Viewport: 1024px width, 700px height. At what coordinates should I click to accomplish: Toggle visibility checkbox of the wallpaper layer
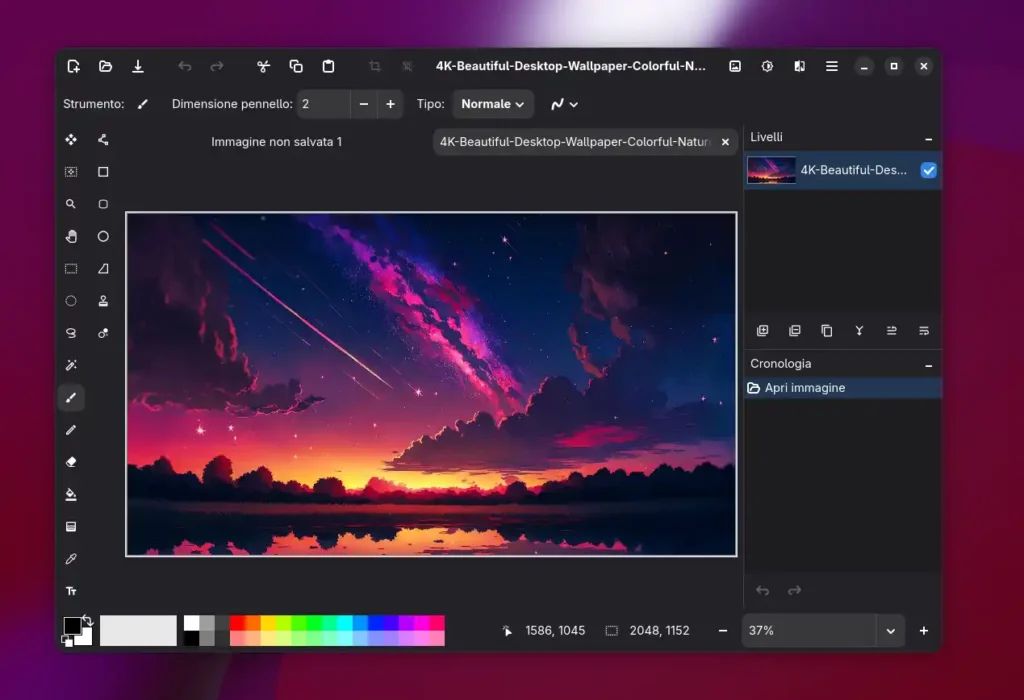click(928, 171)
